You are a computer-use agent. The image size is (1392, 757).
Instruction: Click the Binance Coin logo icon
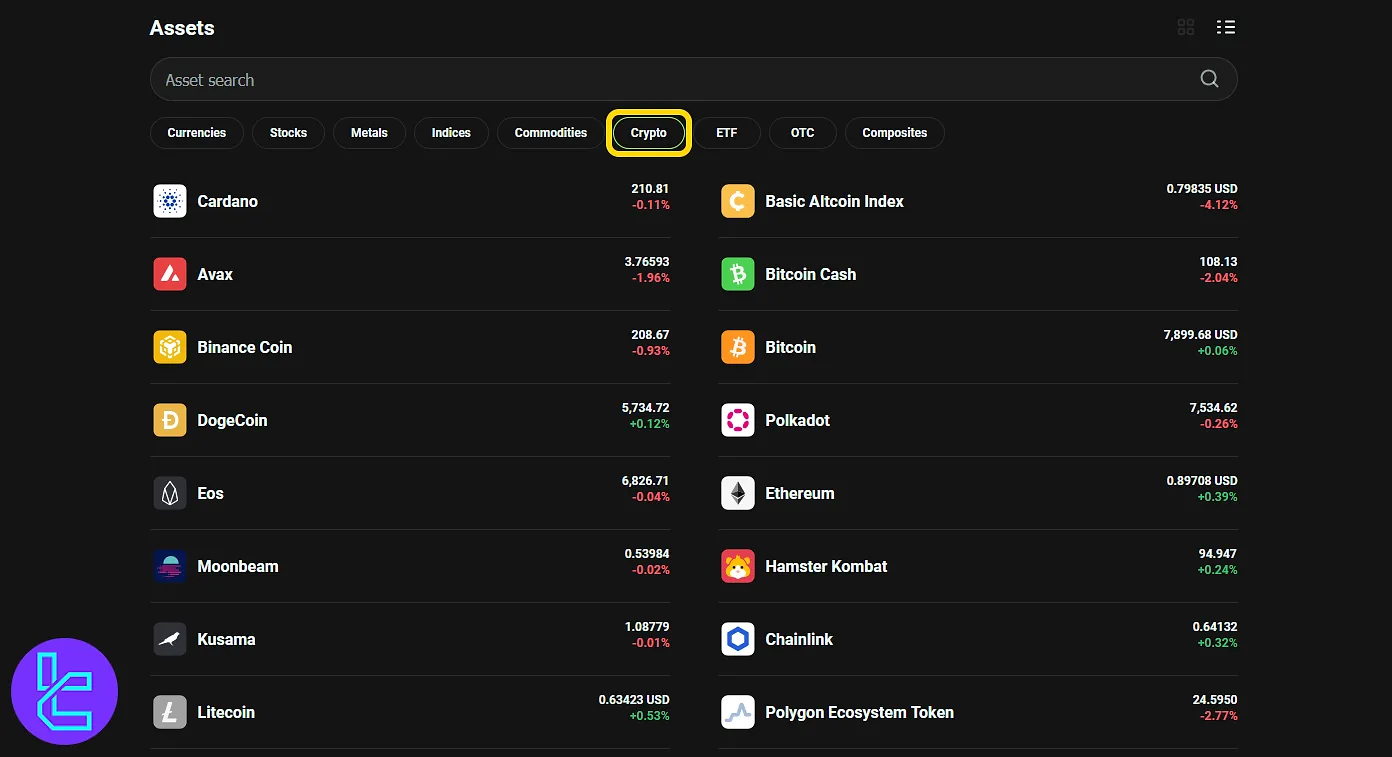[x=170, y=347]
